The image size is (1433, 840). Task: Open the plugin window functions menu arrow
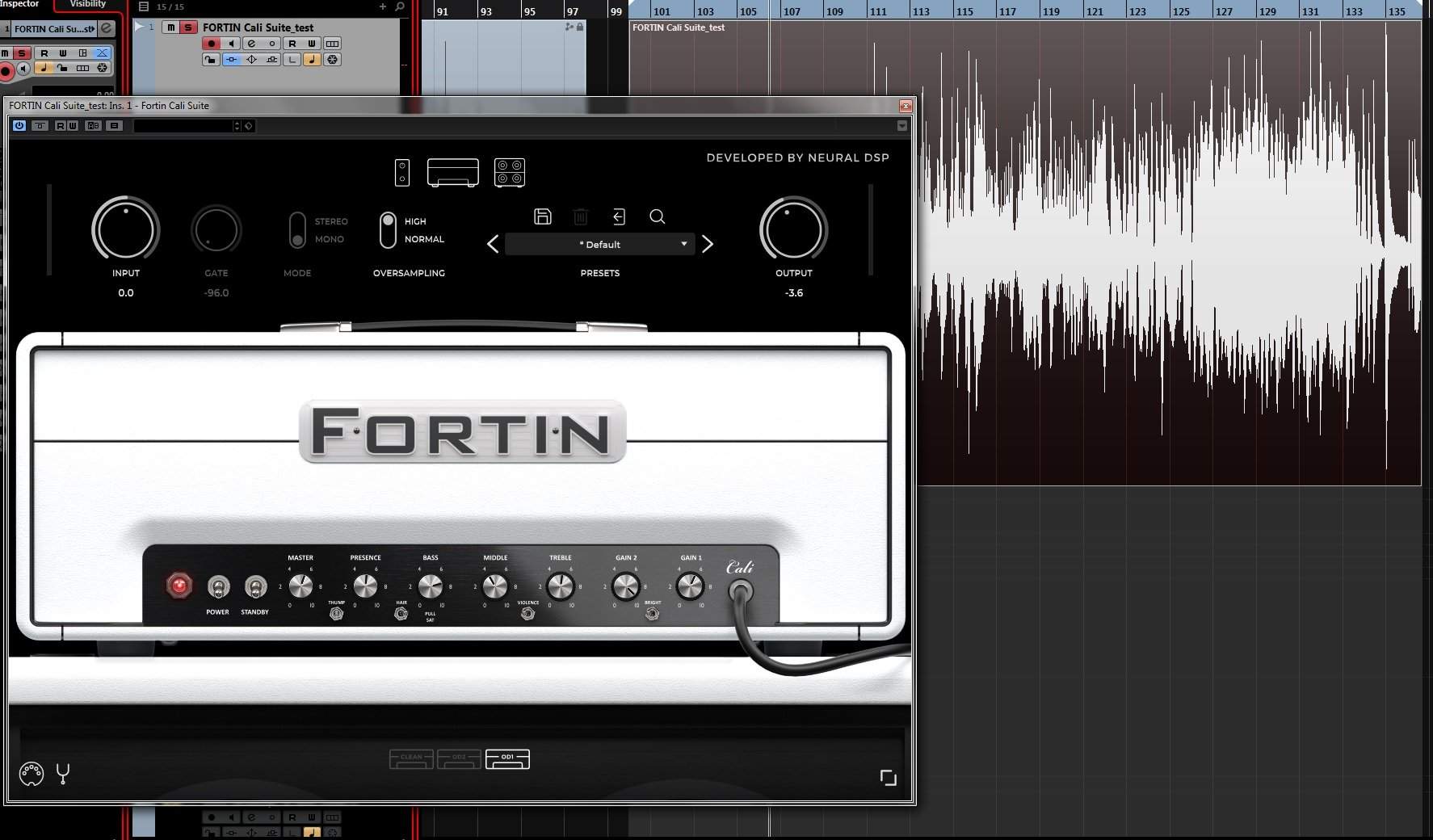coord(902,126)
